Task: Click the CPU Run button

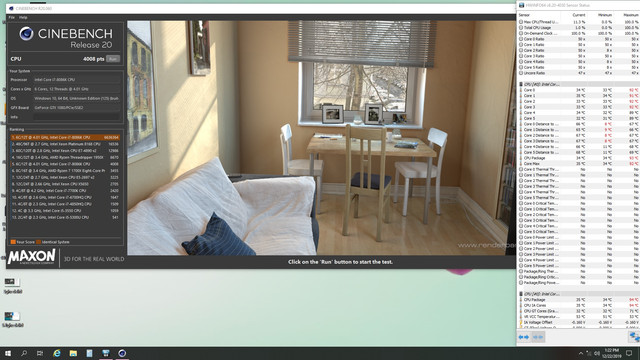Action: (x=113, y=59)
